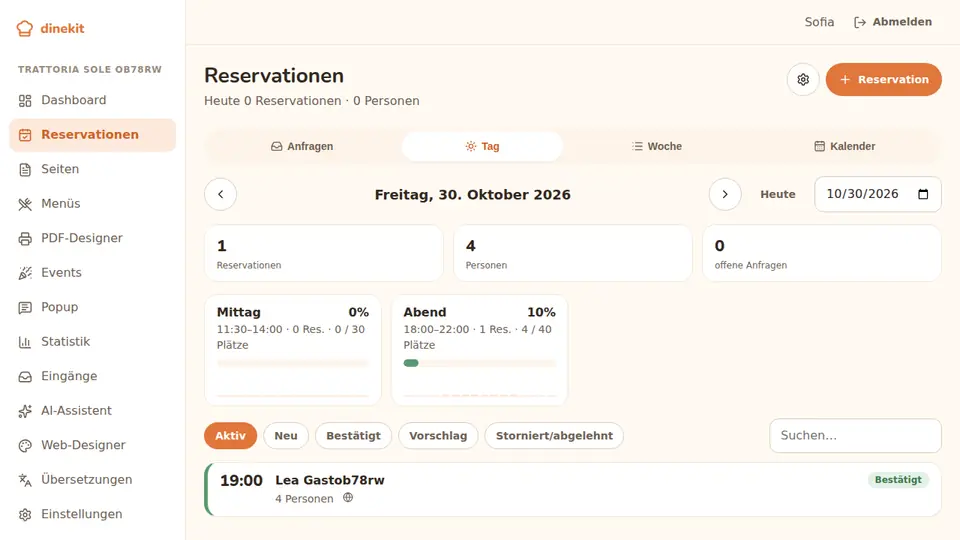Go to next day with right chevron
The width and height of the screenshot is (960, 540).
pos(725,194)
